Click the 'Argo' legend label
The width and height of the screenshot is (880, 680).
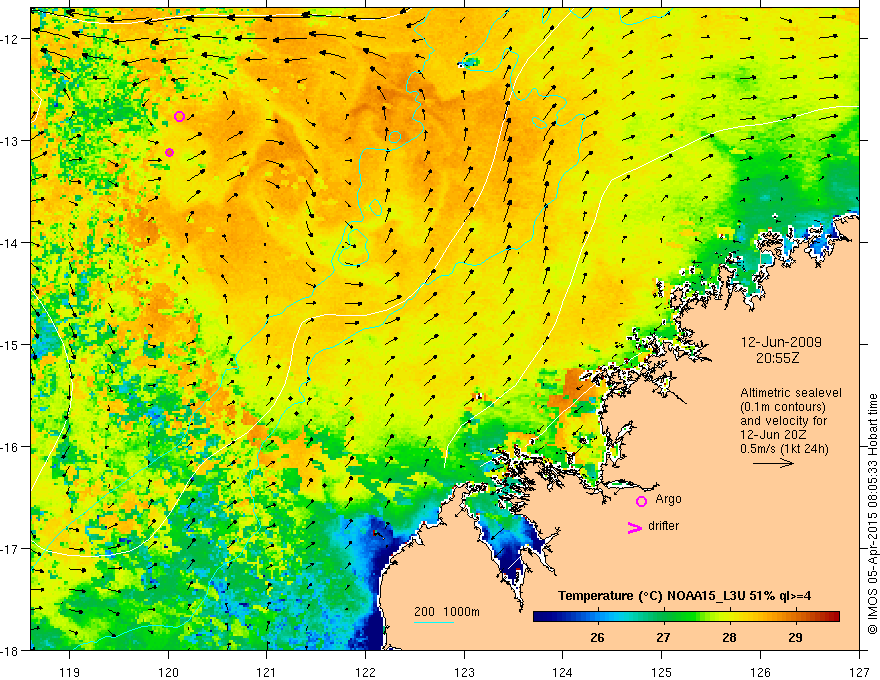(x=668, y=499)
